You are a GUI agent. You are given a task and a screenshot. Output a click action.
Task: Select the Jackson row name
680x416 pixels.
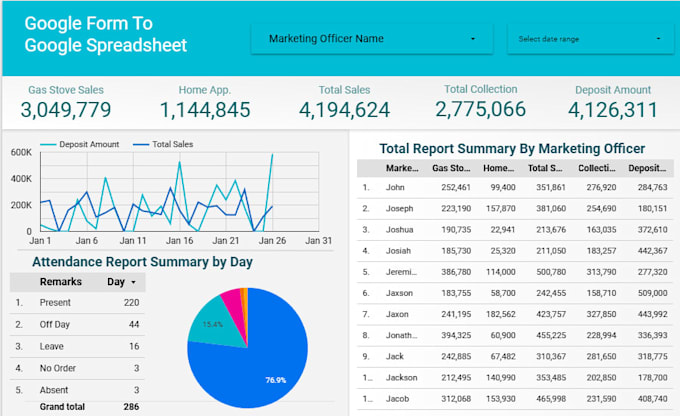point(402,378)
